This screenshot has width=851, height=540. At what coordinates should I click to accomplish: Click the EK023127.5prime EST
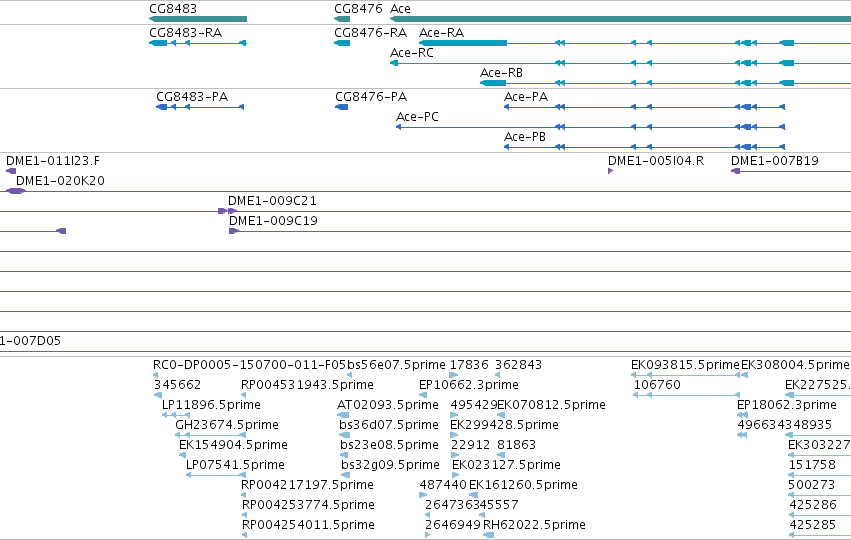(506, 465)
